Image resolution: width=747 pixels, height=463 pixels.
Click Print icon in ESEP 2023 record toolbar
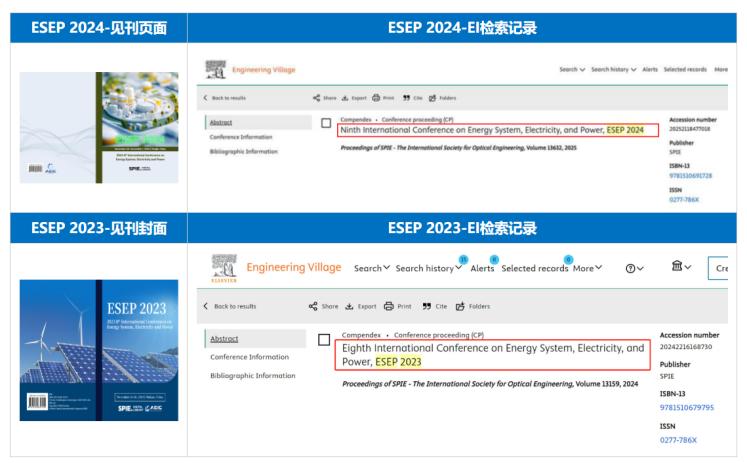(x=390, y=306)
